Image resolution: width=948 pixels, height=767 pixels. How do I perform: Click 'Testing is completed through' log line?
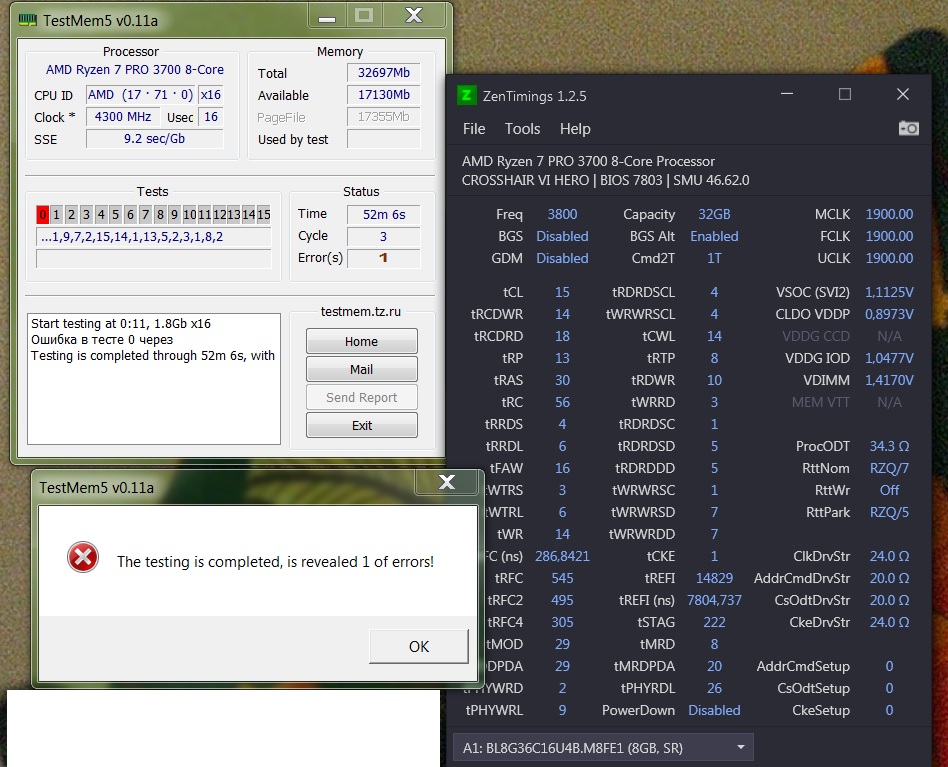pyautogui.click(x=153, y=355)
